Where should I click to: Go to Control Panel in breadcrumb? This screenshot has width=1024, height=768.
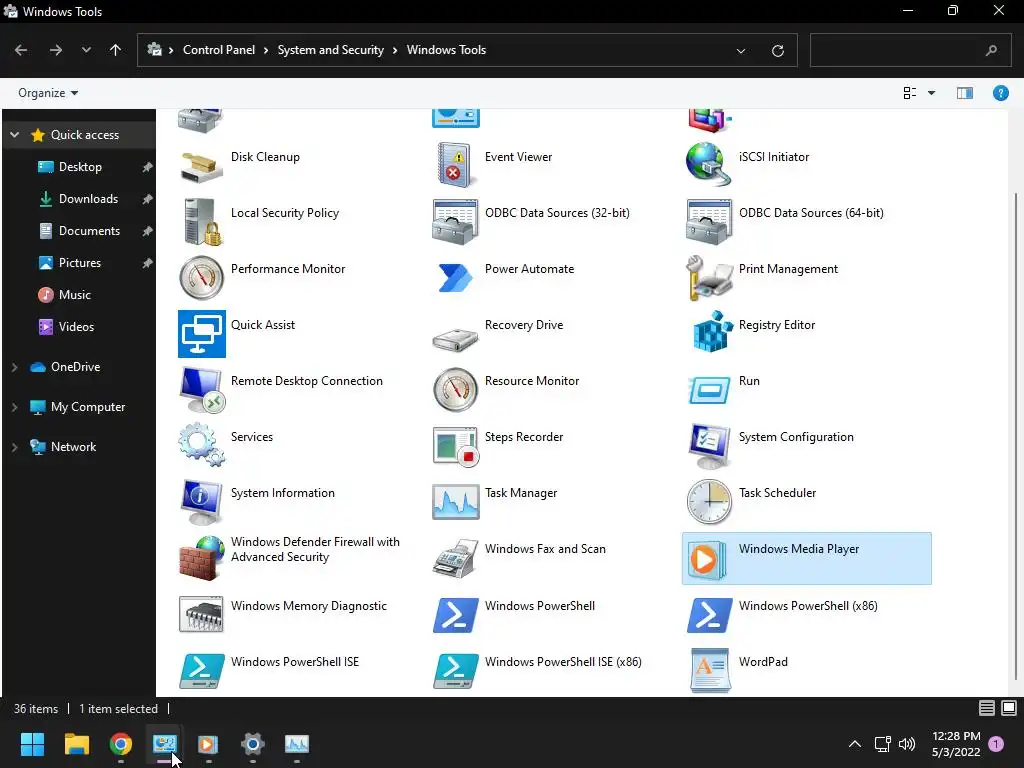click(x=219, y=50)
